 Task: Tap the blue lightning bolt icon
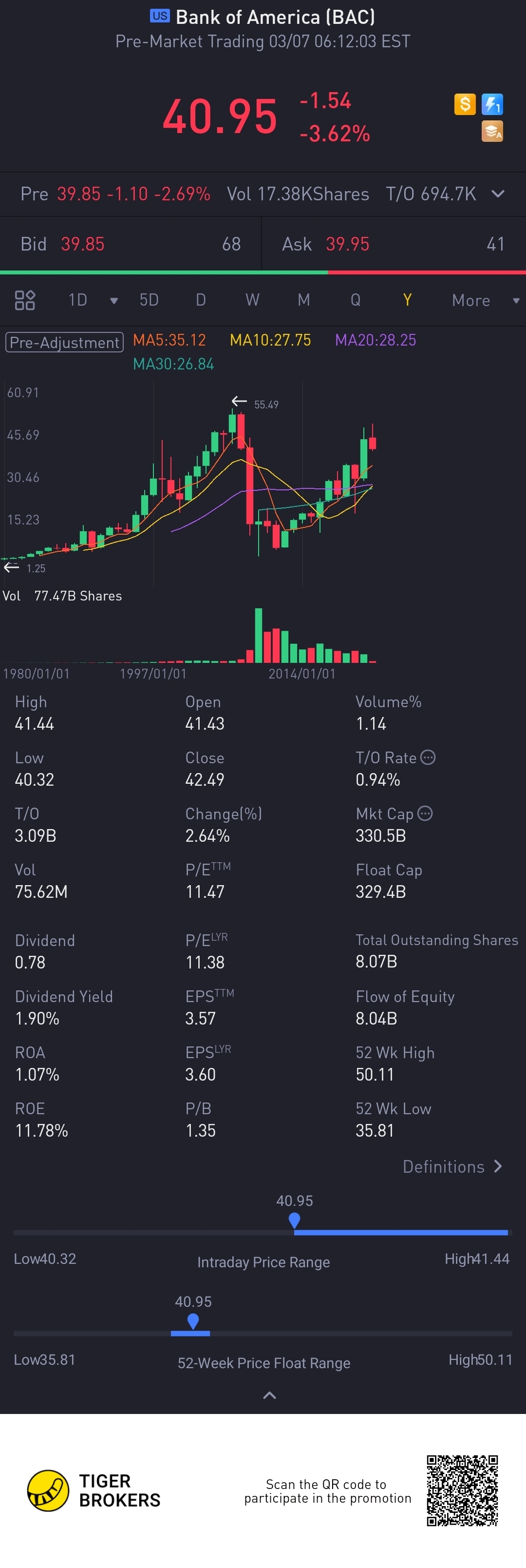[x=492, y=104]
